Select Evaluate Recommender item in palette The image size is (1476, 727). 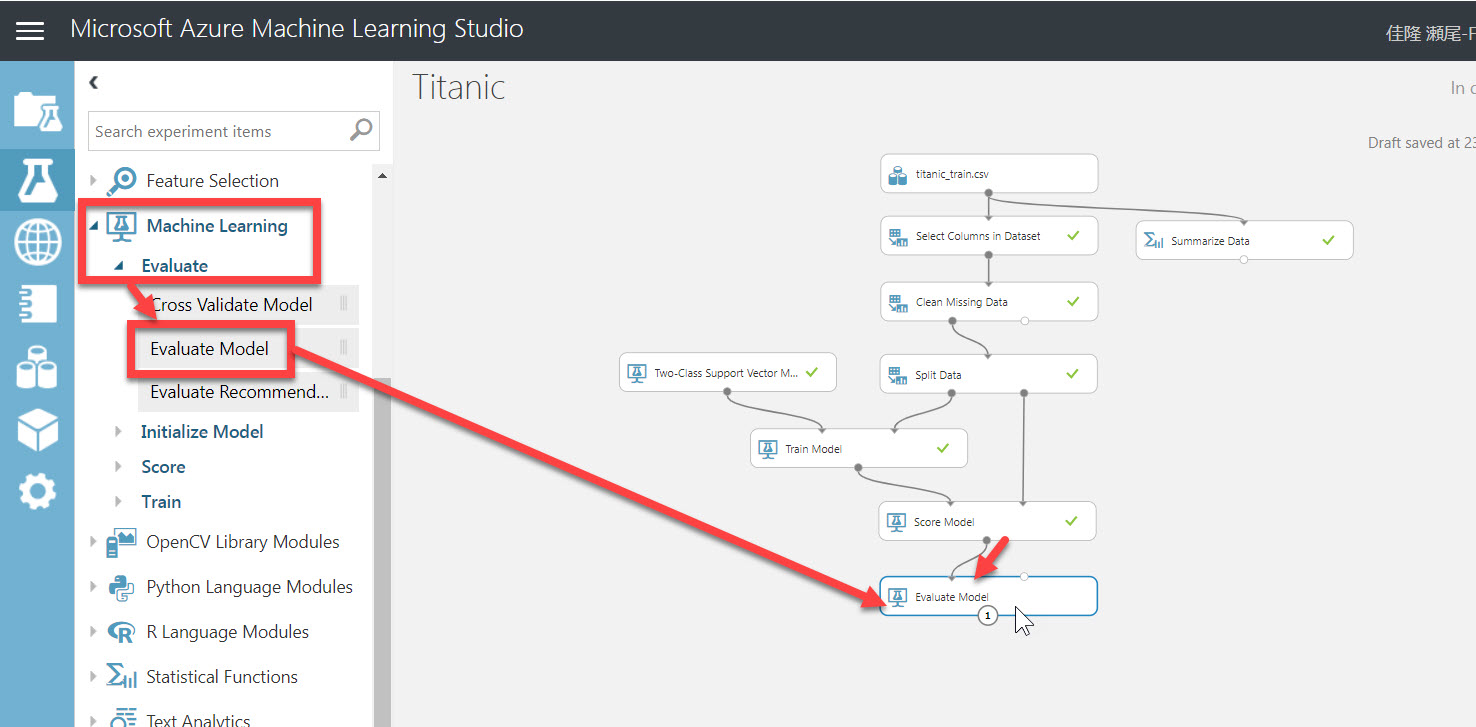click(x=248, y=392)
